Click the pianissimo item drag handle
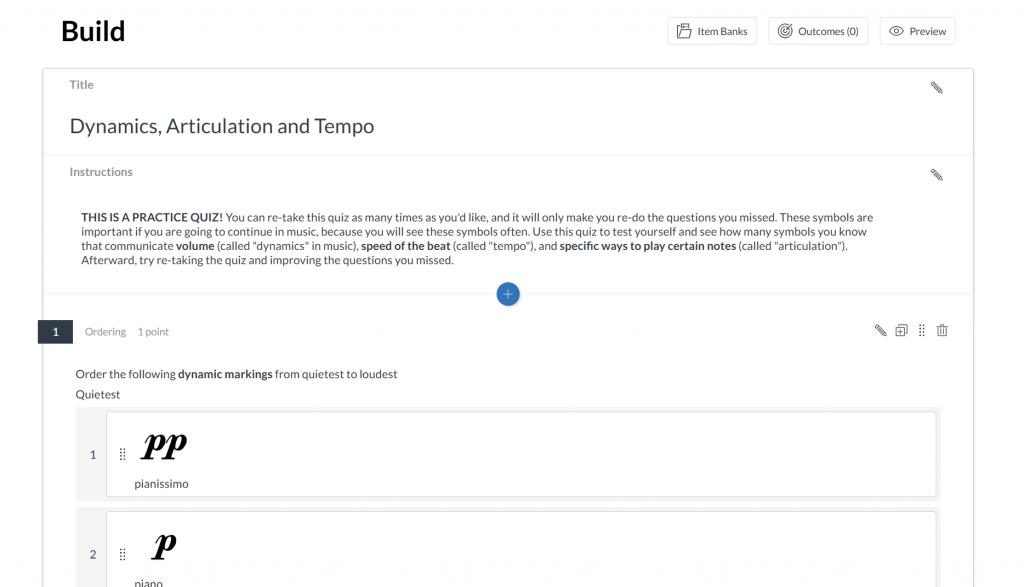 tap(122, 454)
